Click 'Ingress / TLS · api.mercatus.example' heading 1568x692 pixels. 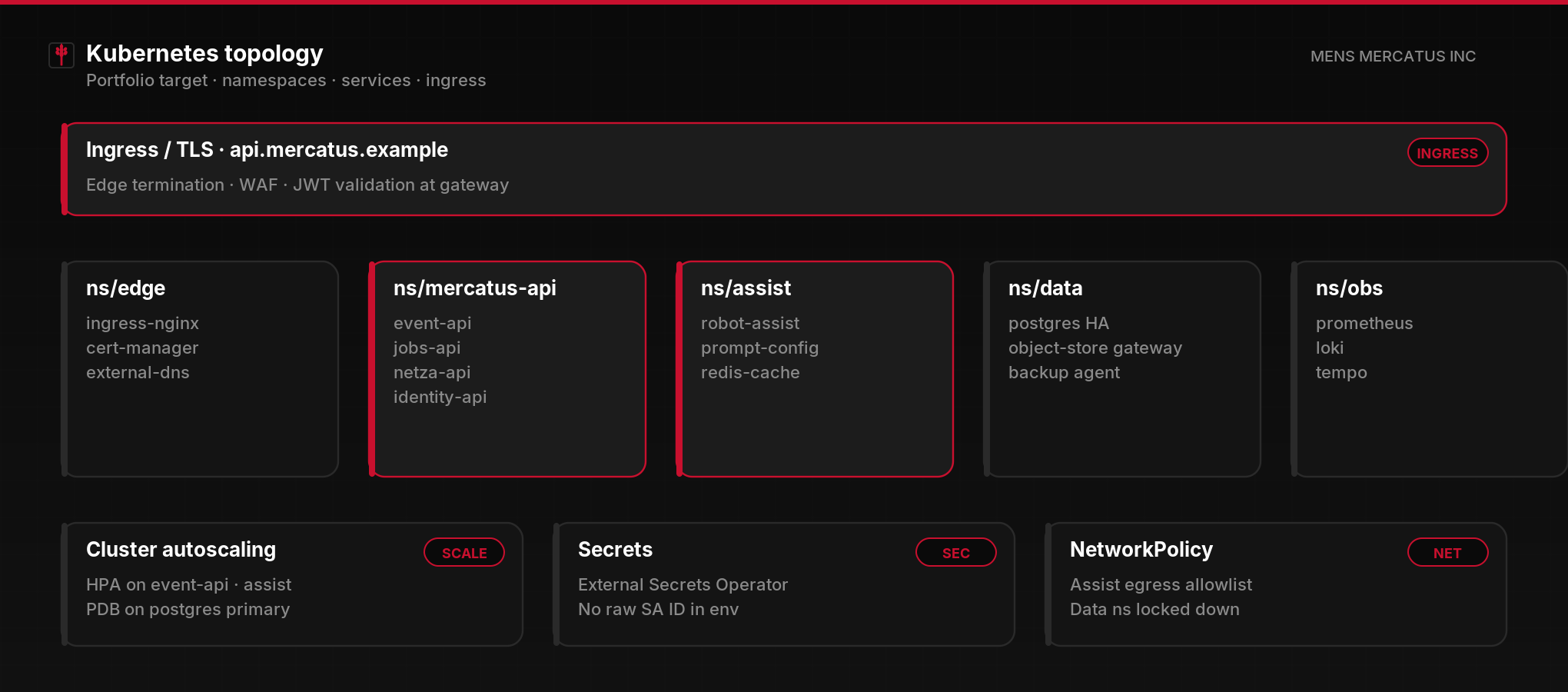(267, 150)
